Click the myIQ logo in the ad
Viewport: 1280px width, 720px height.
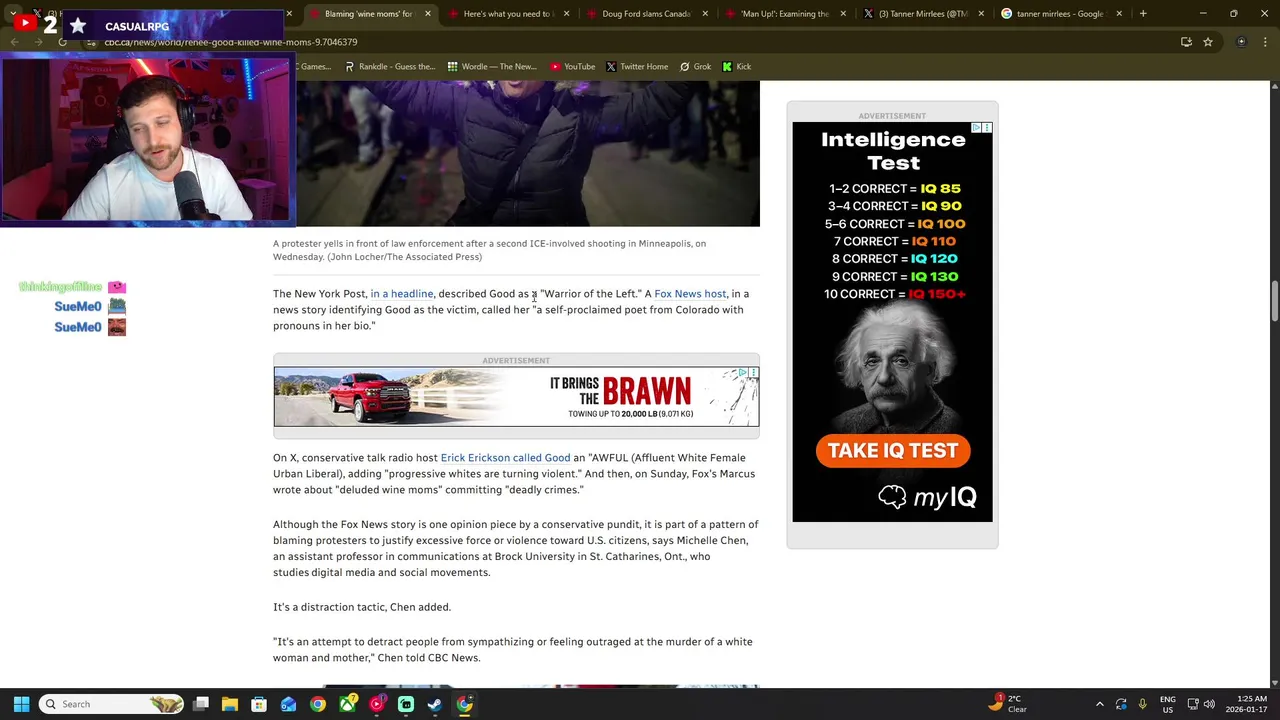pos(927,497)
